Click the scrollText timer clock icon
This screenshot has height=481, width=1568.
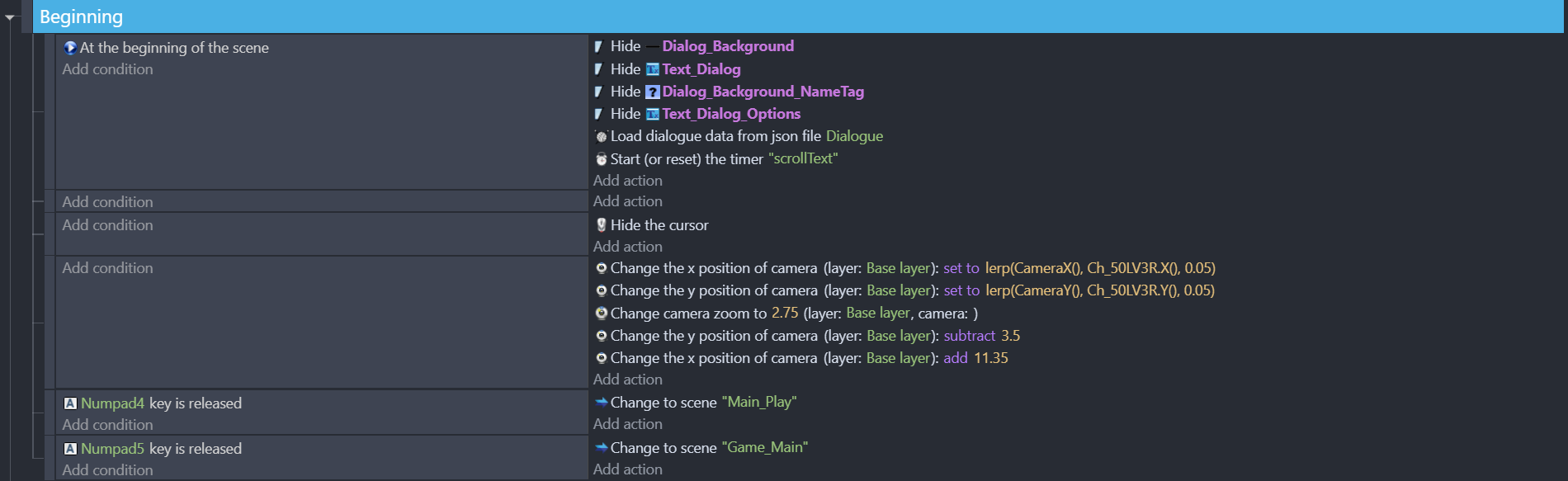(x=601, y=158)
